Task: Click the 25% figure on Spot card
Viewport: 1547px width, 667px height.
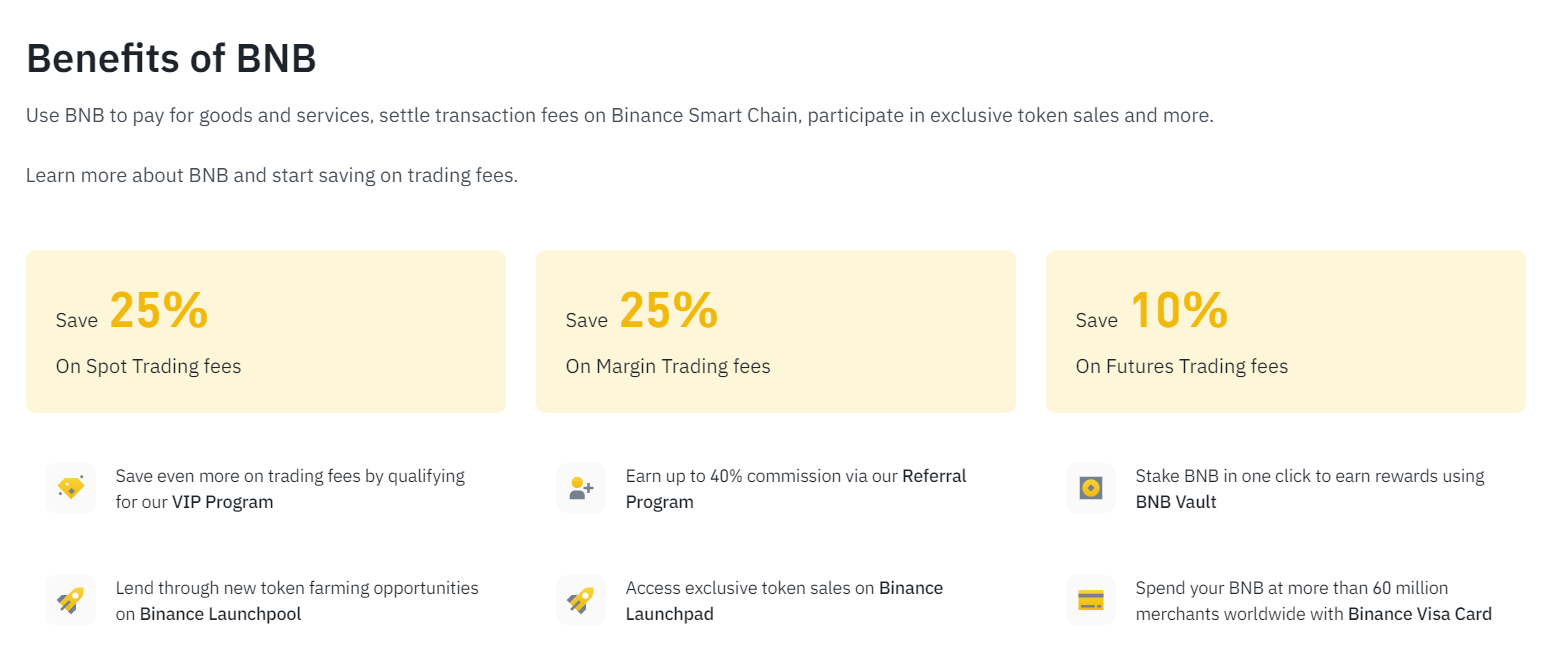Action: click(159, 310)
